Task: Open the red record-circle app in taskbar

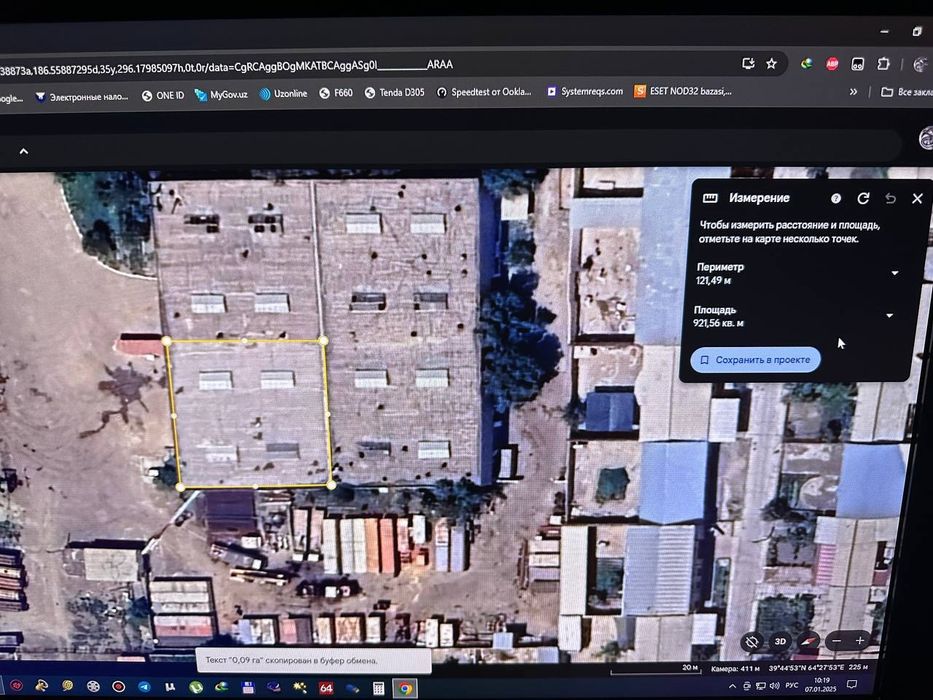Action: (x=118, y=687)
